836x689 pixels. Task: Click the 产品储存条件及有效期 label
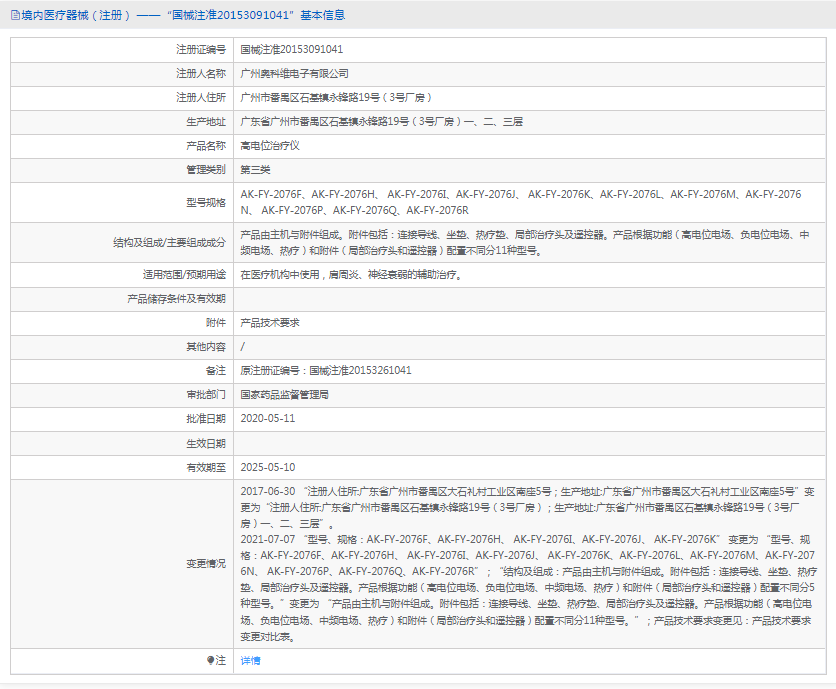tap(176, 299)
